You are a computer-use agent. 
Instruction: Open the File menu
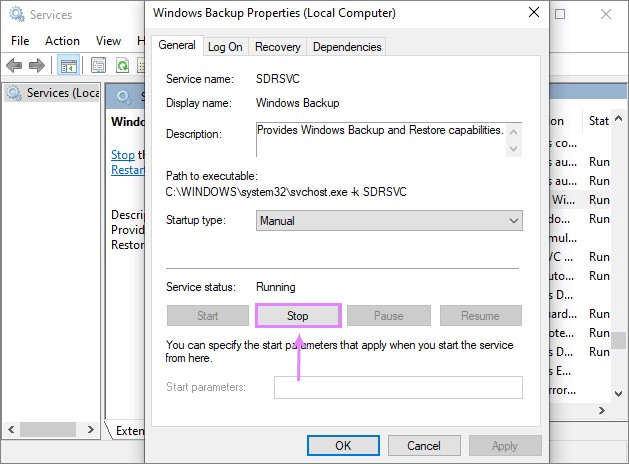(20, 41)
